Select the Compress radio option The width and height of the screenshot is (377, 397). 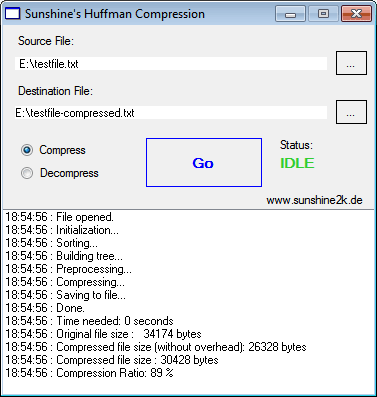click(x=27, y=150)
